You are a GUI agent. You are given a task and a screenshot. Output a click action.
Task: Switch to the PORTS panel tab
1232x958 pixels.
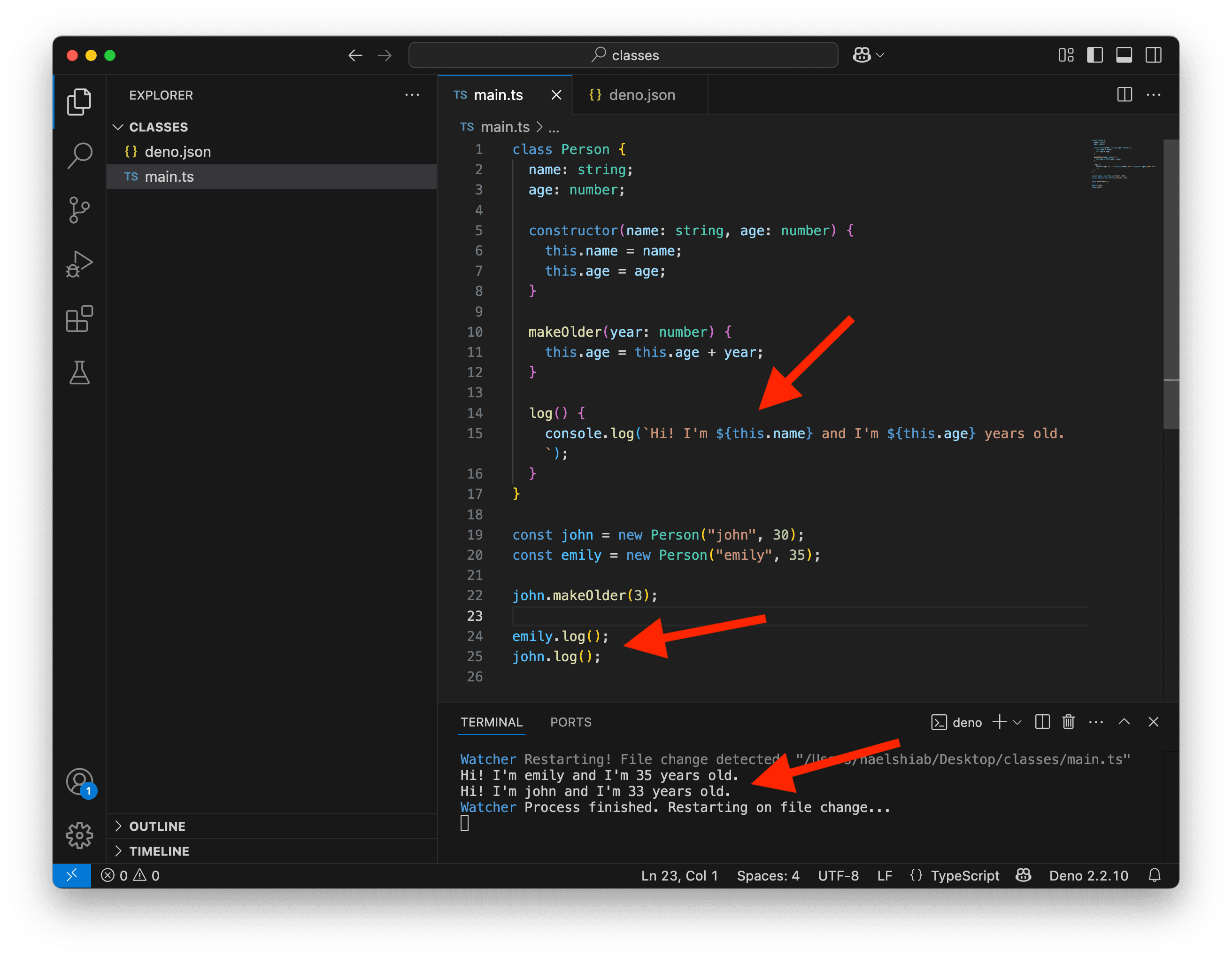570,722
